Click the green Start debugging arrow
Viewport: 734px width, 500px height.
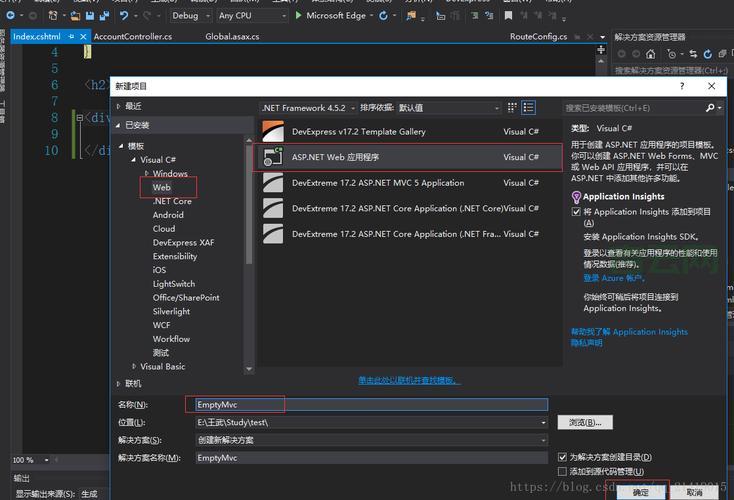298,16
